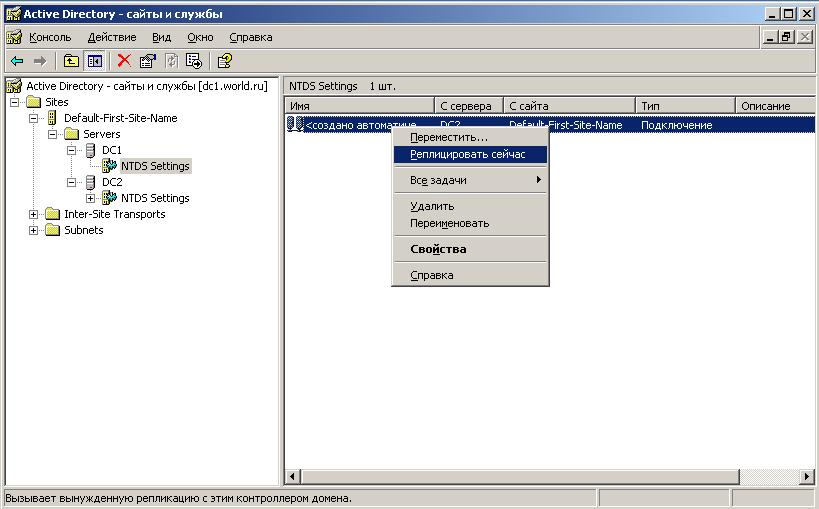Open the Действие menu
The image size is (819, 509).
(112, 37)
